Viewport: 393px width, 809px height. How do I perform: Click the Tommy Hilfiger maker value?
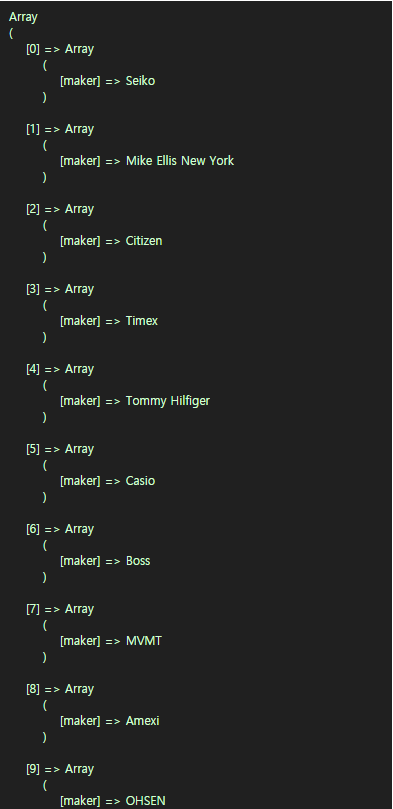[168, 401]
